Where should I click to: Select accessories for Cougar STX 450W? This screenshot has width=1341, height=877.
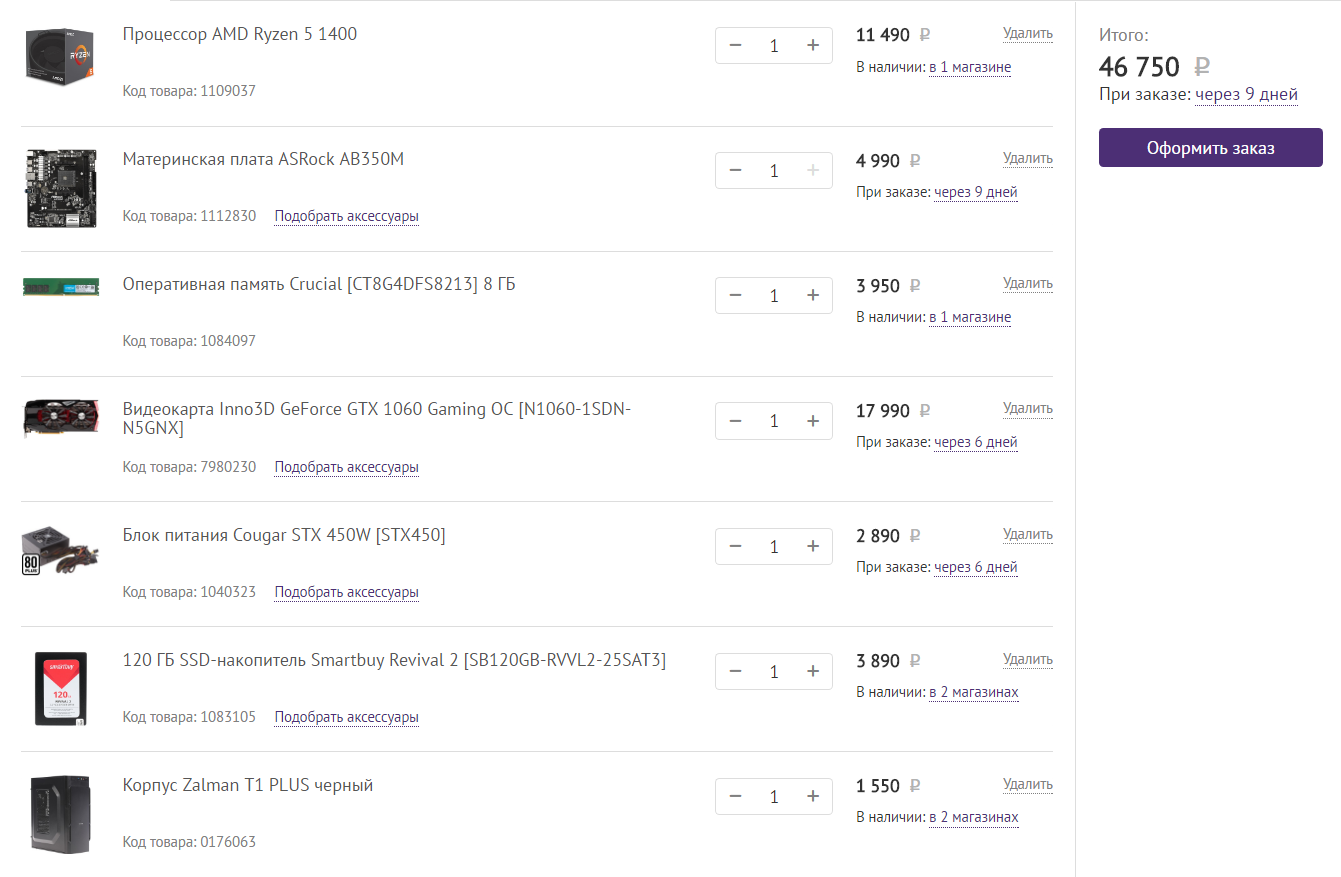click(x=346, y=592)
